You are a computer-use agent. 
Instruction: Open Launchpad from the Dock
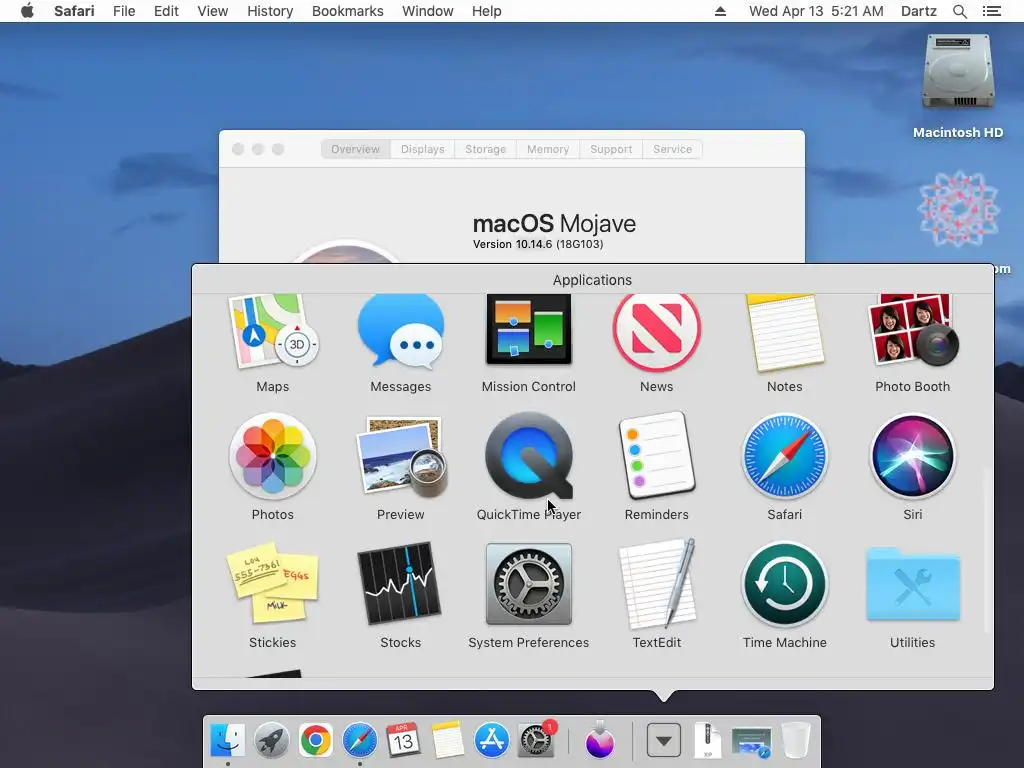point(272,740)
